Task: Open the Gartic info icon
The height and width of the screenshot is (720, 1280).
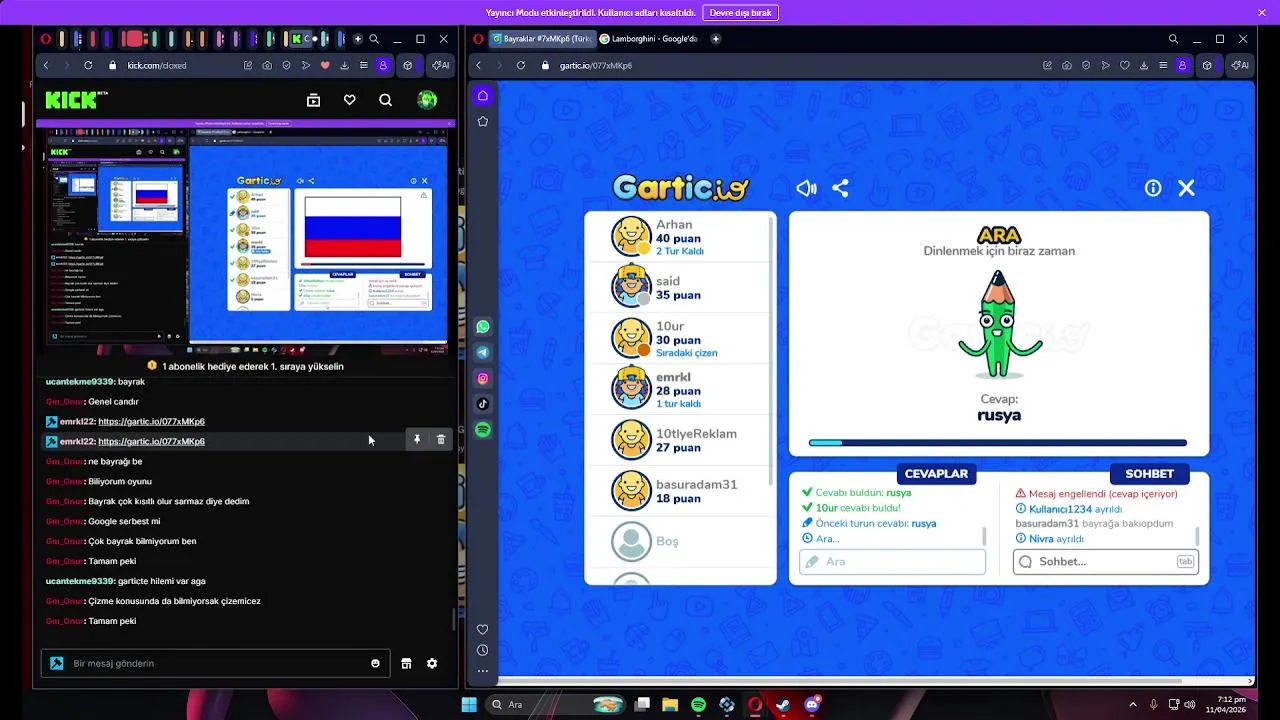Action: pyautogui.click(x=1153, y=188)
